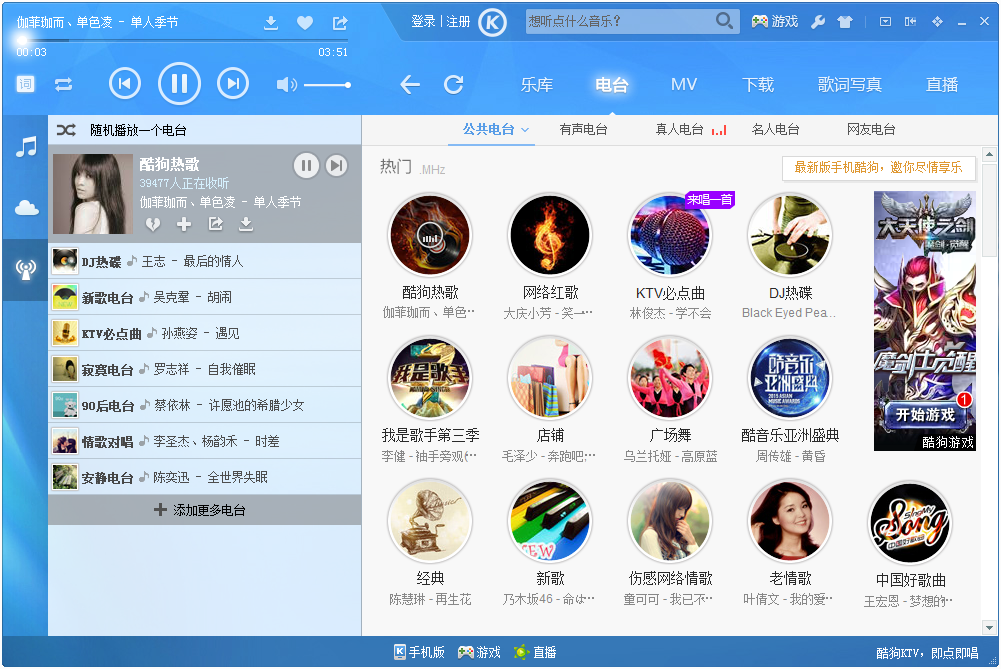
Task: Play the 我是歌手第三季 thumbnail
Action: coord(430,378)
